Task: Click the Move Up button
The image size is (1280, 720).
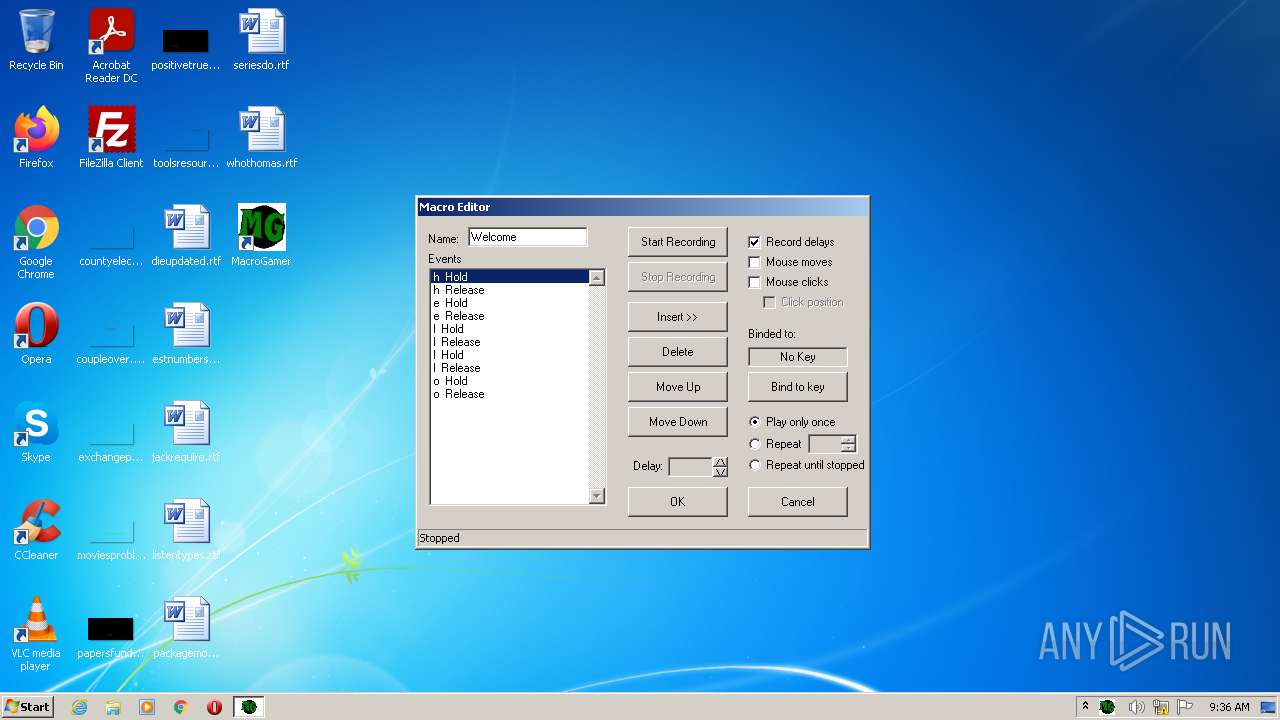Action: coord(678,387)
